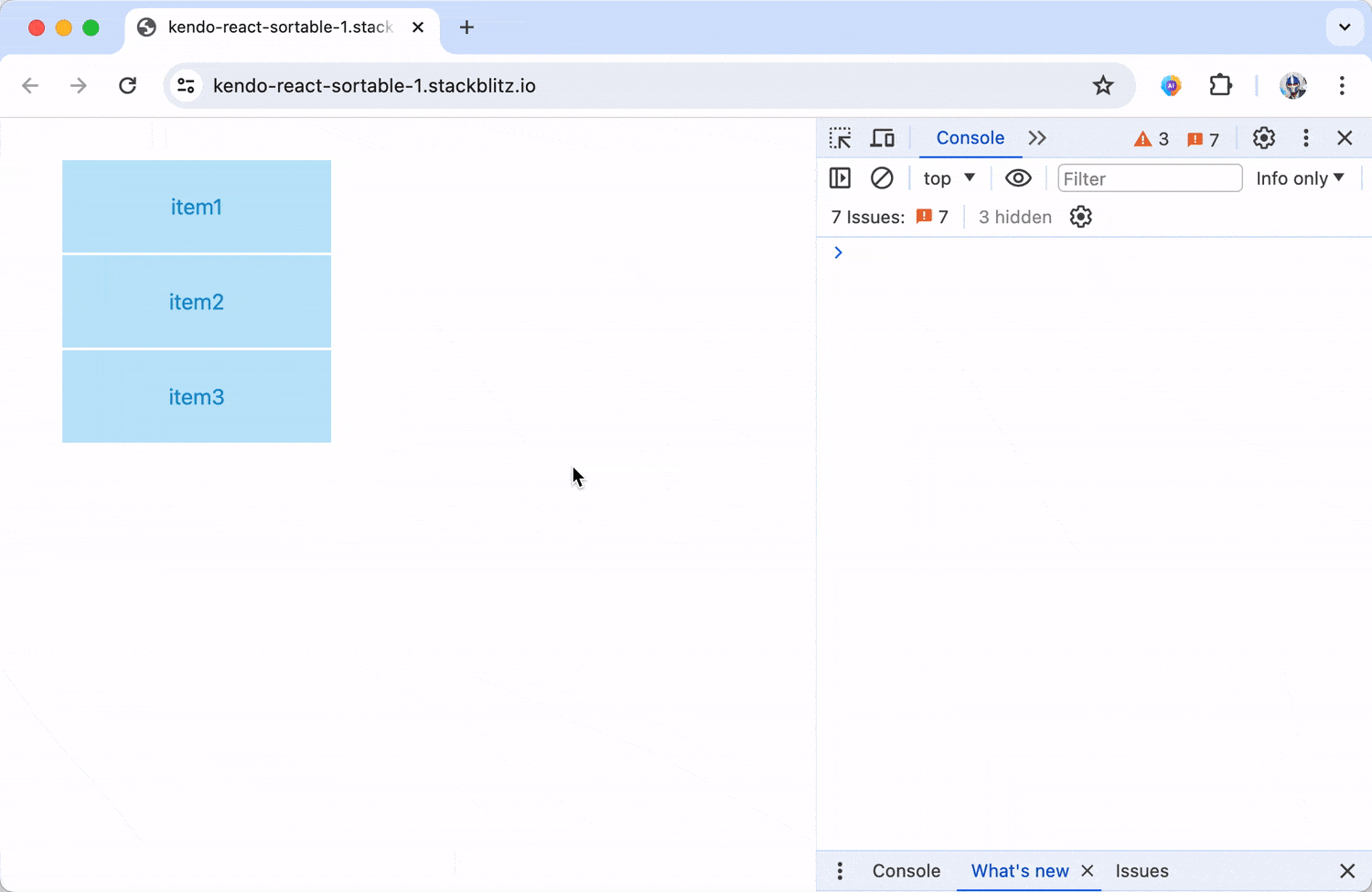Show the console sidebar

[840, 178]
